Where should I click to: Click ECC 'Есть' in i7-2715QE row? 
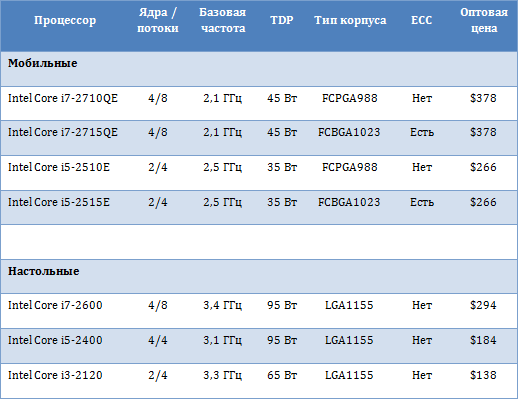422,132
